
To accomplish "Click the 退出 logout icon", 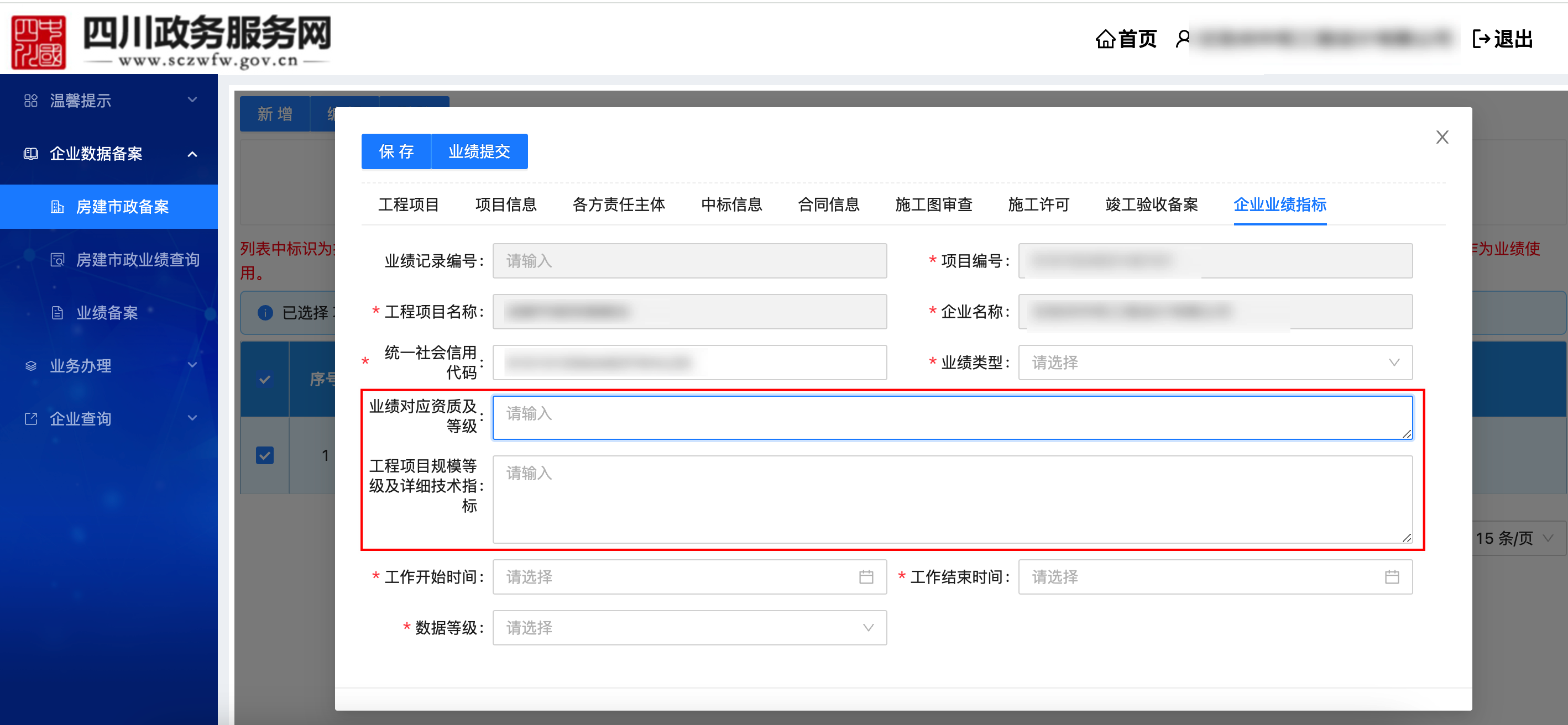I will click(1481, 39).
